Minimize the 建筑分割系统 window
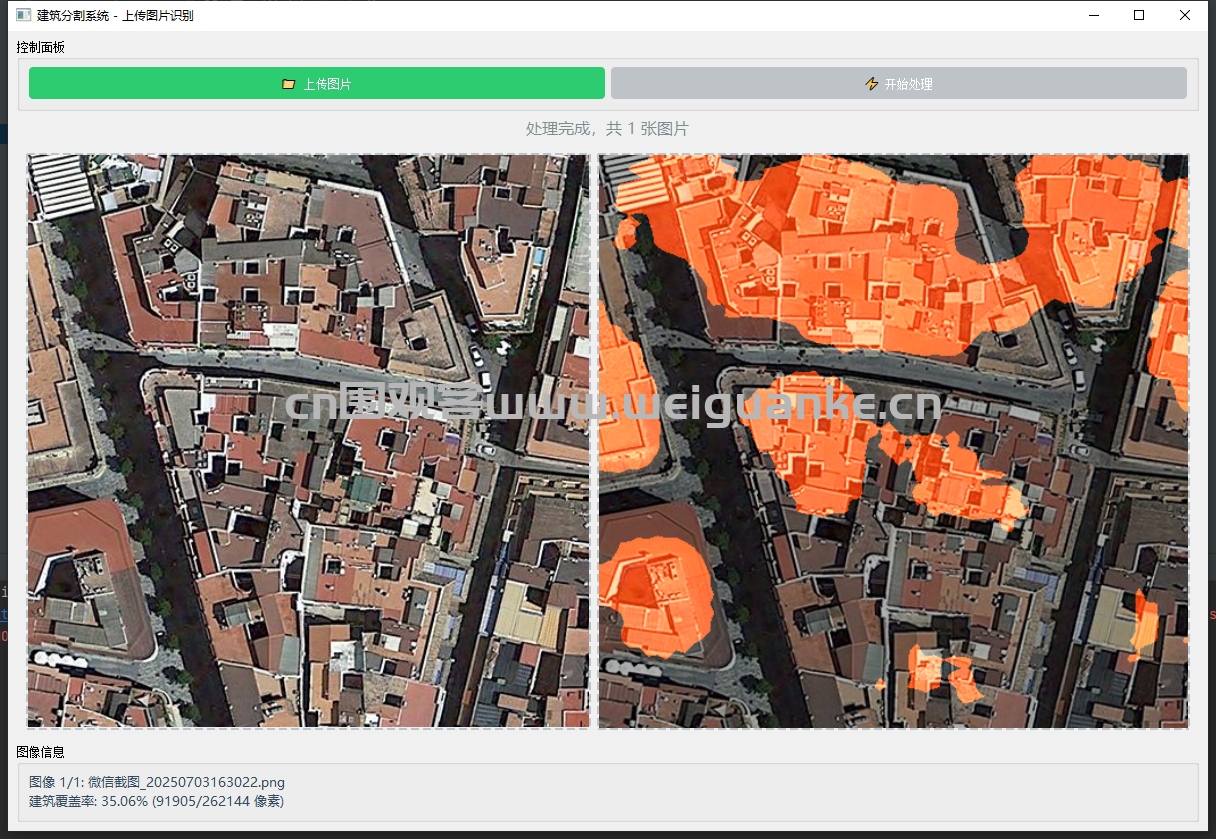 [1093, 15]
